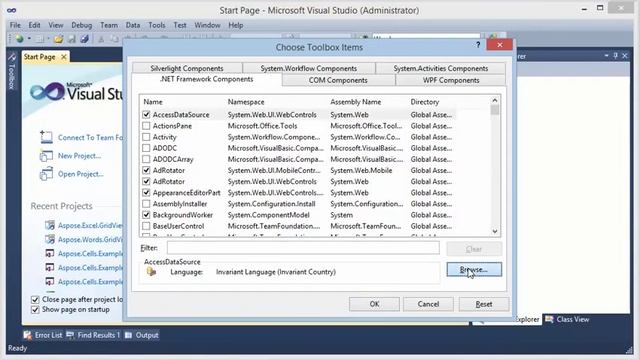Click the Cancel button

pyautogui.click(x=428, y=304)
